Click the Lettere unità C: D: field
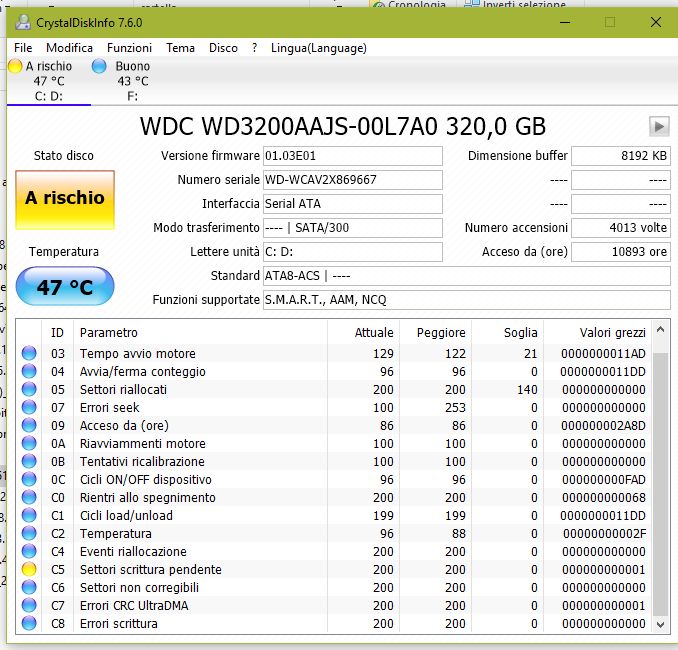The height and width of the screenshot is (650, 678). click(x=353, y=252)
